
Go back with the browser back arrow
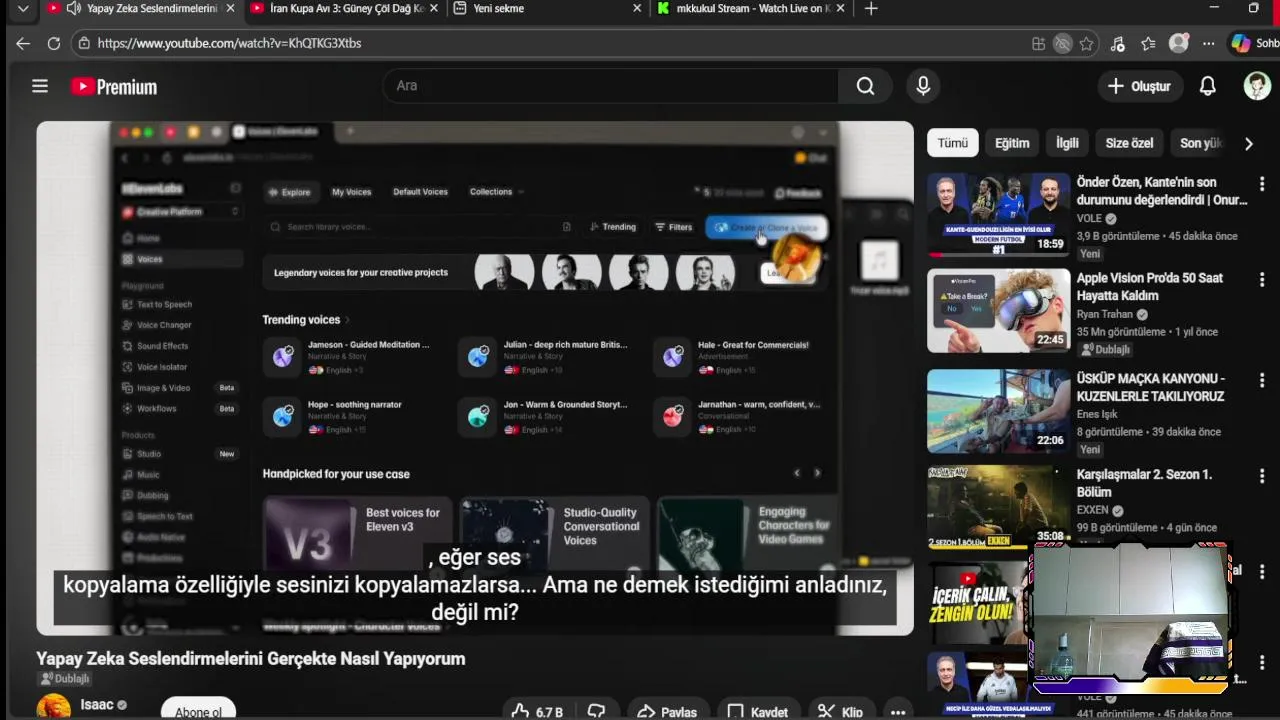tap(23, 43)
